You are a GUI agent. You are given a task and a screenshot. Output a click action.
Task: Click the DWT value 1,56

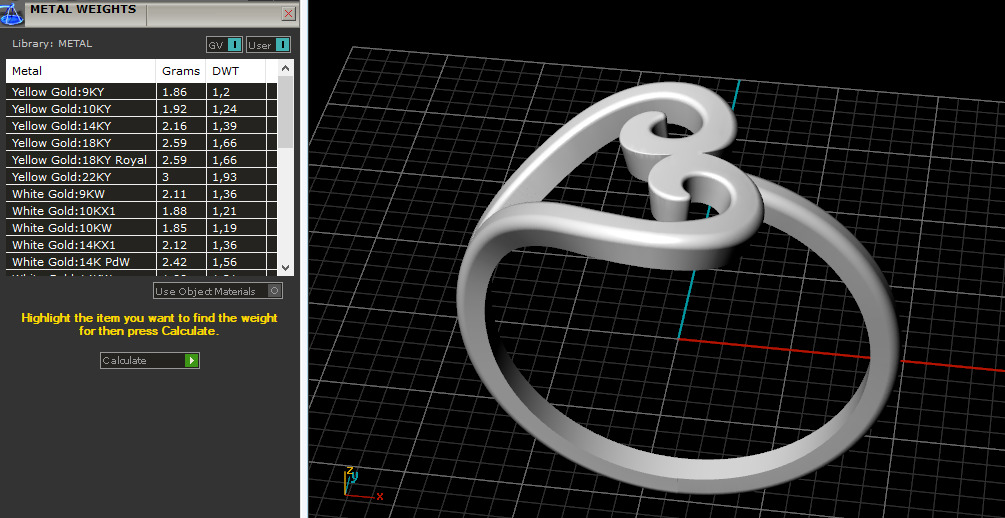(224, 262)
